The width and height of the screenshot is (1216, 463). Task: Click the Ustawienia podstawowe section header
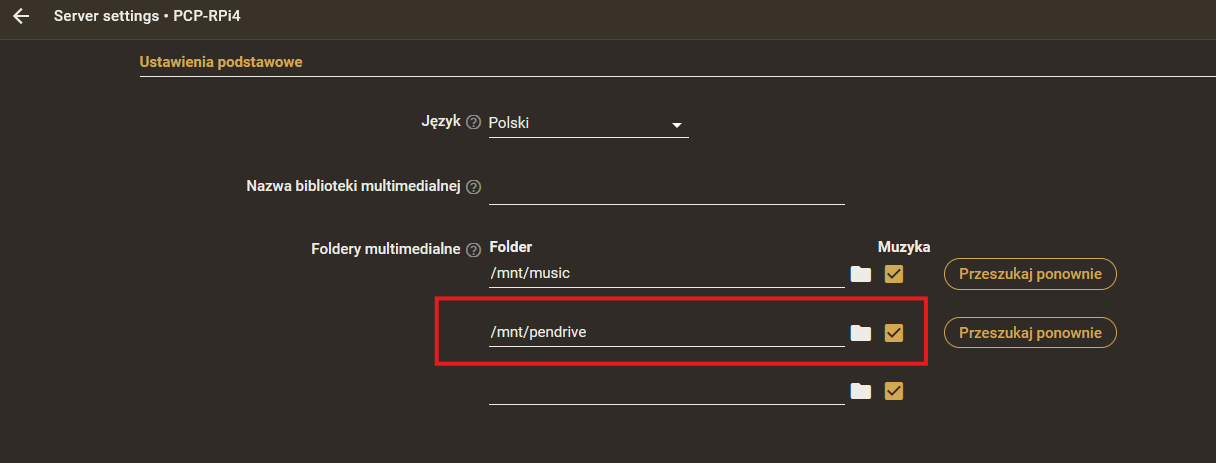pyautogui.click(x=221, y=62)
